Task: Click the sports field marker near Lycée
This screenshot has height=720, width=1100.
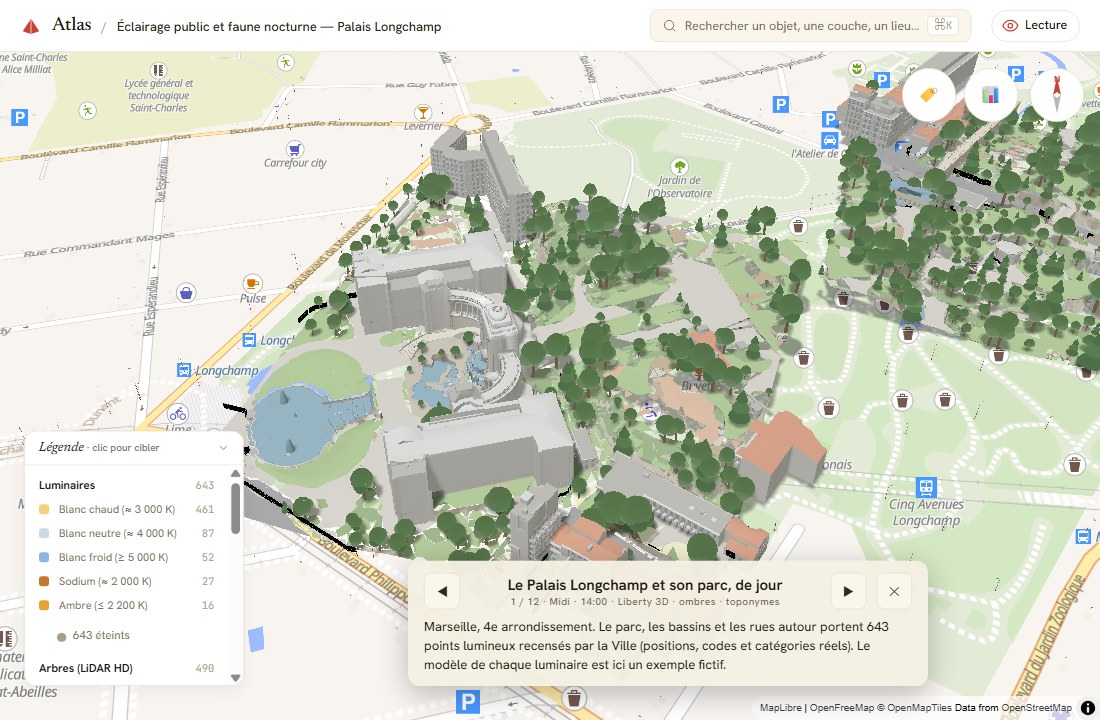Action: (x=87, y=110)
